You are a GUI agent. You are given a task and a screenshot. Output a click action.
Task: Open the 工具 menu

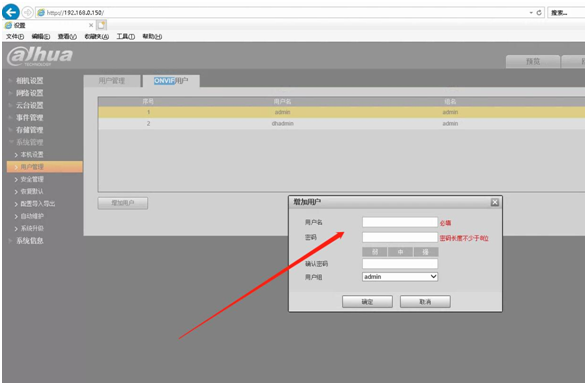click(x=125, y=36)
